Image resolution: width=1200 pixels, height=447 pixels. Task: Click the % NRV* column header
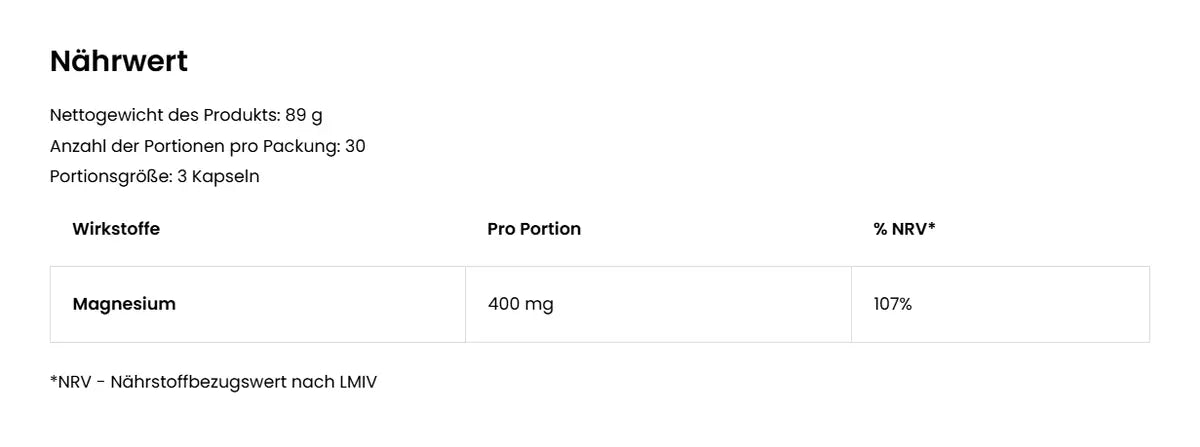(904, 229)
